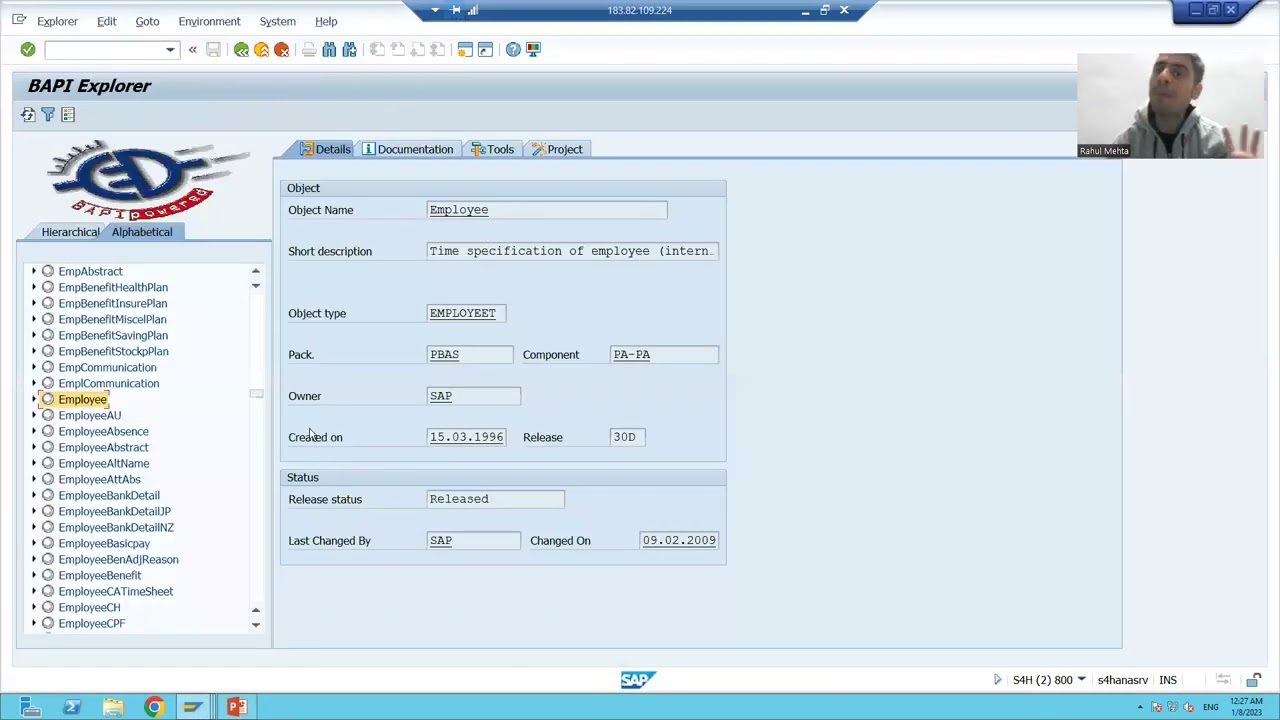Select EmployeeAltName in the tree

(103, 463)
